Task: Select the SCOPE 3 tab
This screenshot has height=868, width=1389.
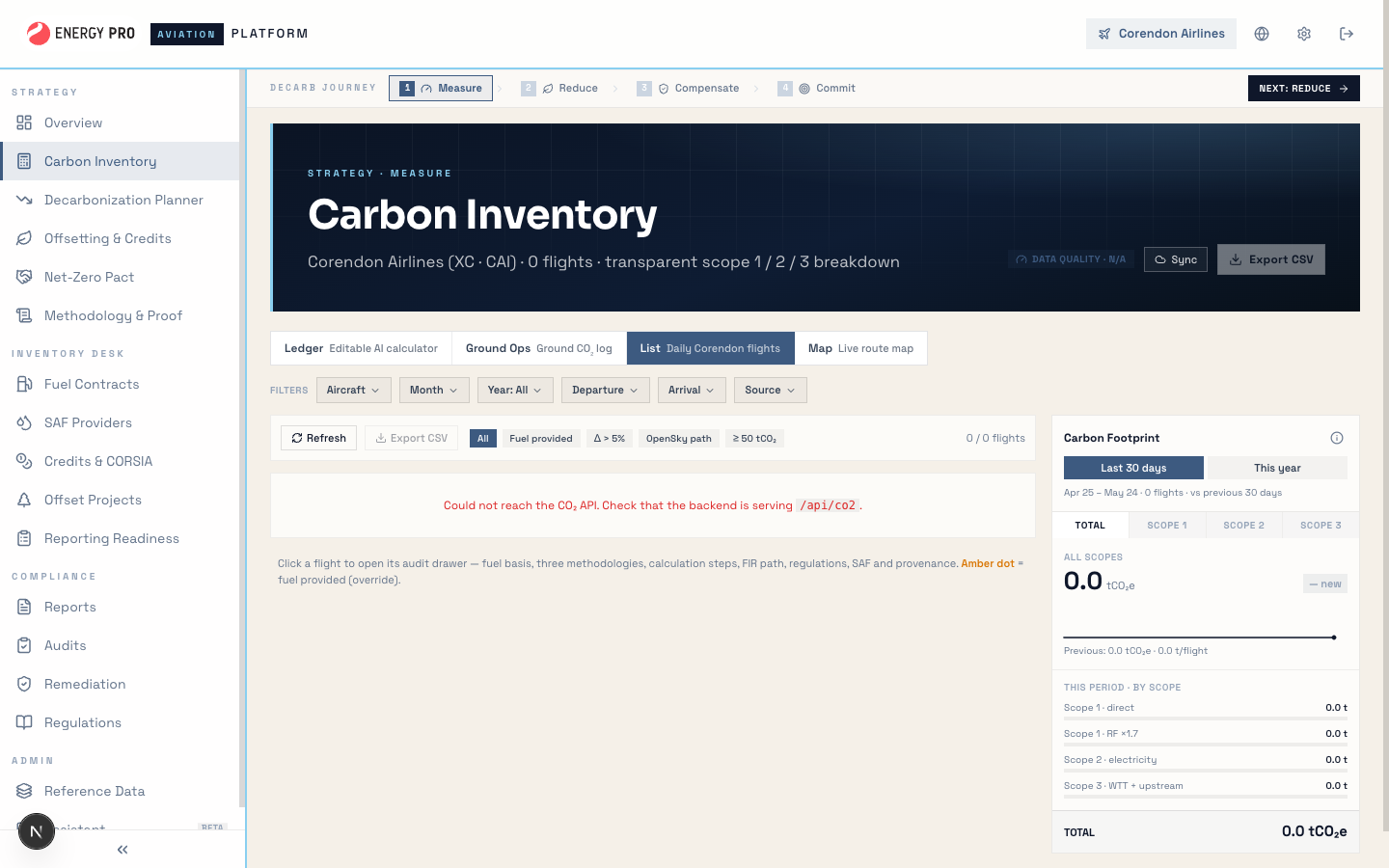Action: (1321, 526)
